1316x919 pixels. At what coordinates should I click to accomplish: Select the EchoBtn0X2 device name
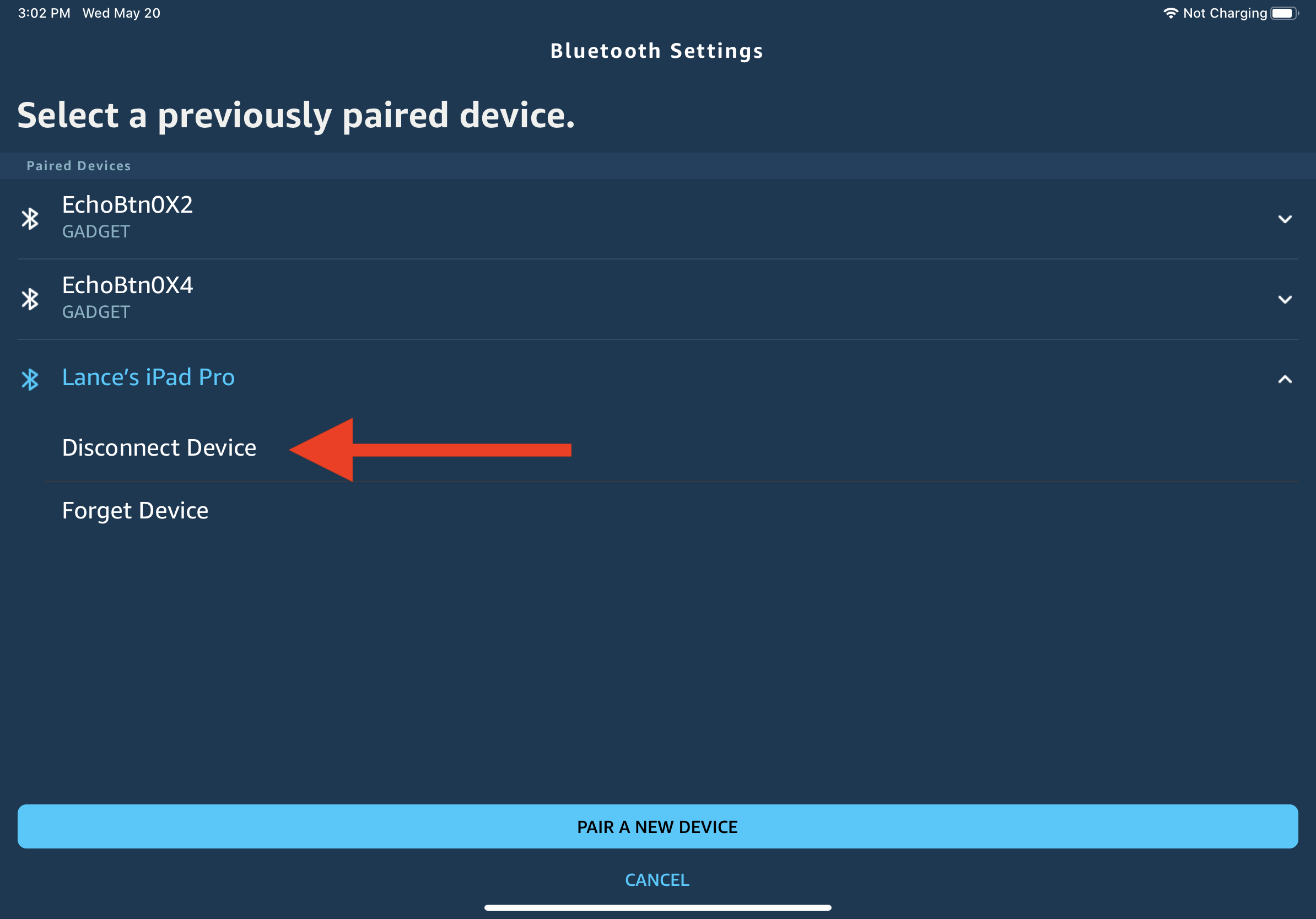pos(127,204)
